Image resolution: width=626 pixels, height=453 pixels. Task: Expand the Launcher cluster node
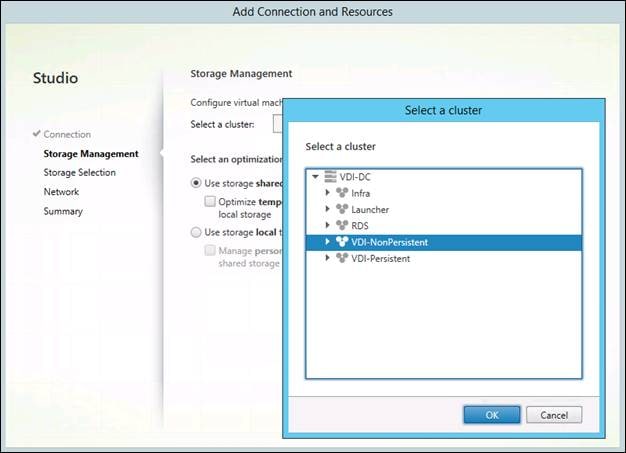(x=327, y=209)
